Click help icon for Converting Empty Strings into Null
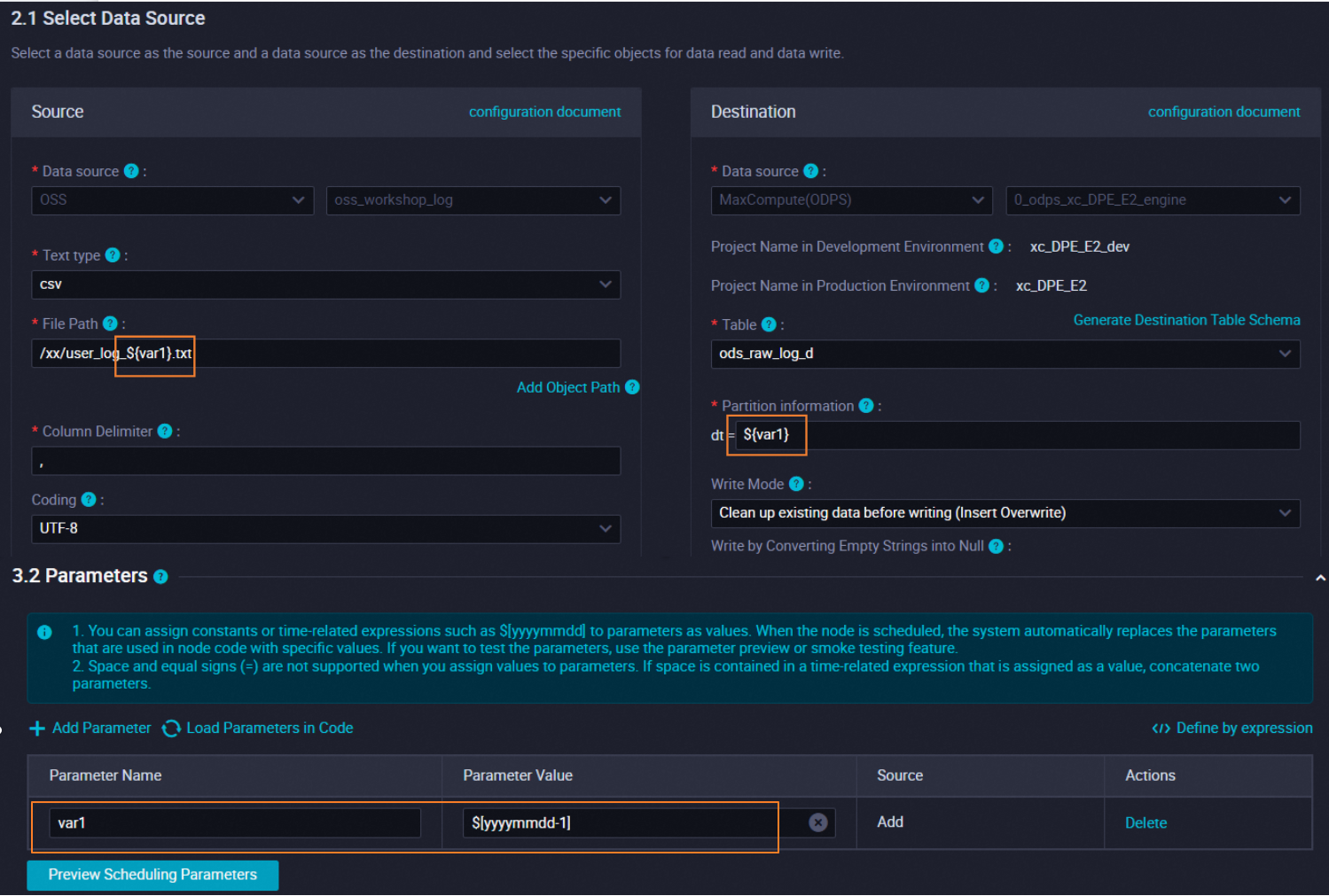The height and width of the screenshot is (896, 1329). [996, 546]
